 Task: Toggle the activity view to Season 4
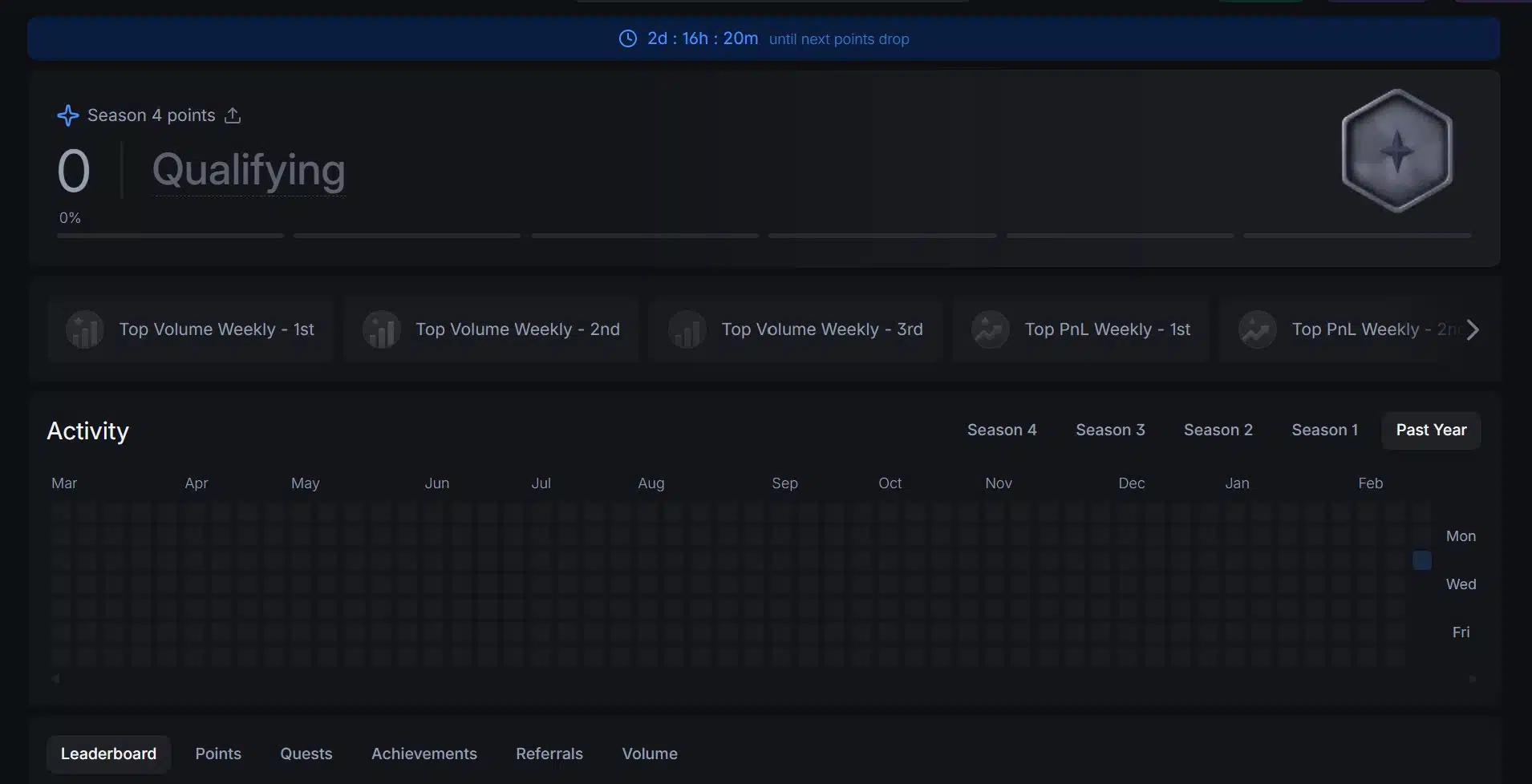(1002, 430)
